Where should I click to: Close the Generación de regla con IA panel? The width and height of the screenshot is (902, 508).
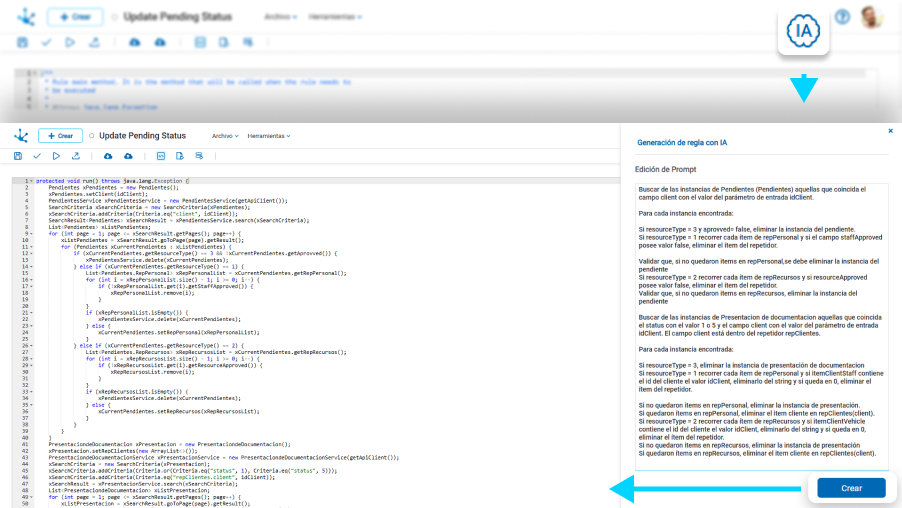click(x=891, y=131)
